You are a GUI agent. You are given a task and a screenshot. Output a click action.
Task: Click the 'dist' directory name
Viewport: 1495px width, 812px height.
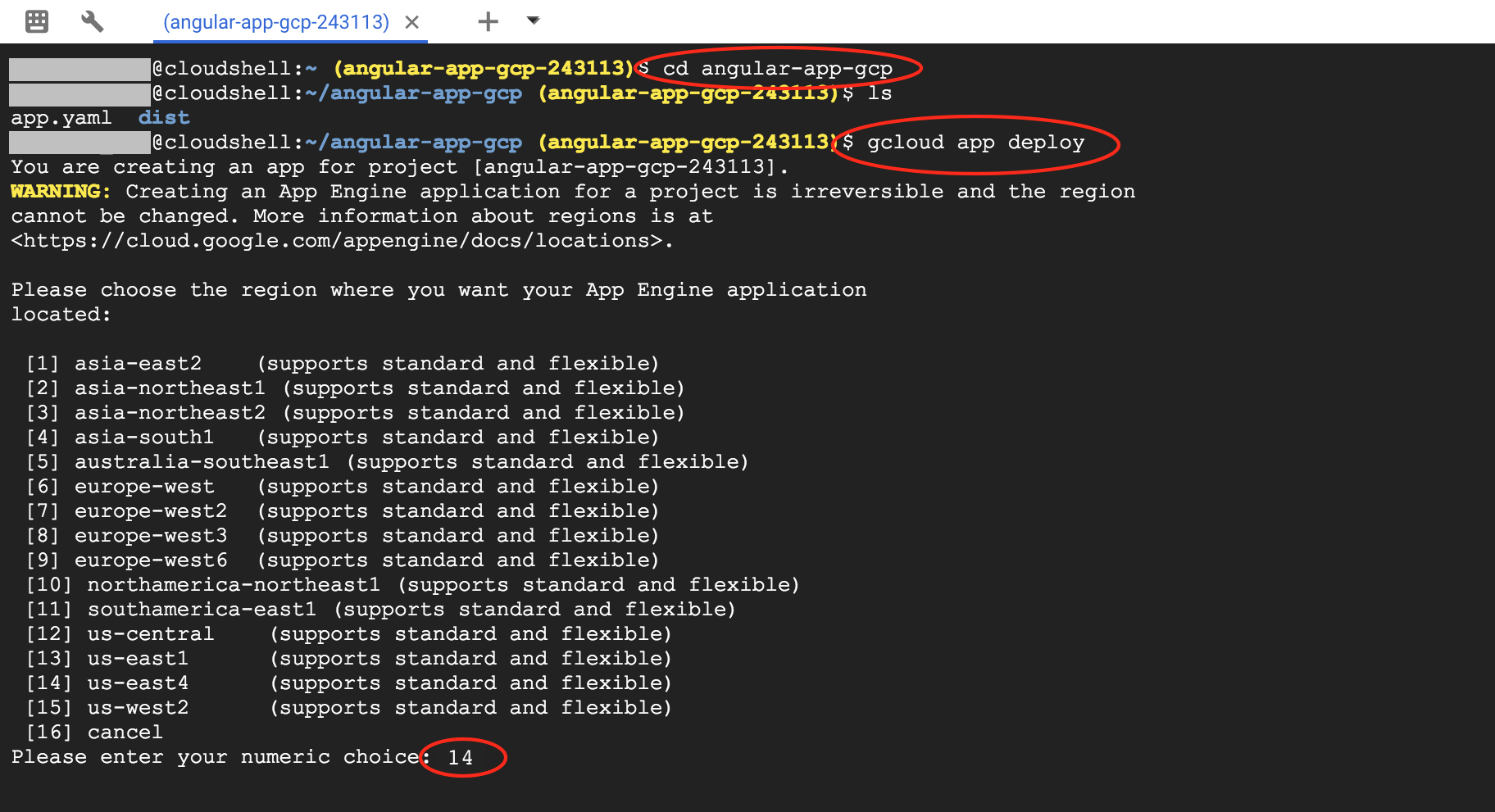[164, 118]
